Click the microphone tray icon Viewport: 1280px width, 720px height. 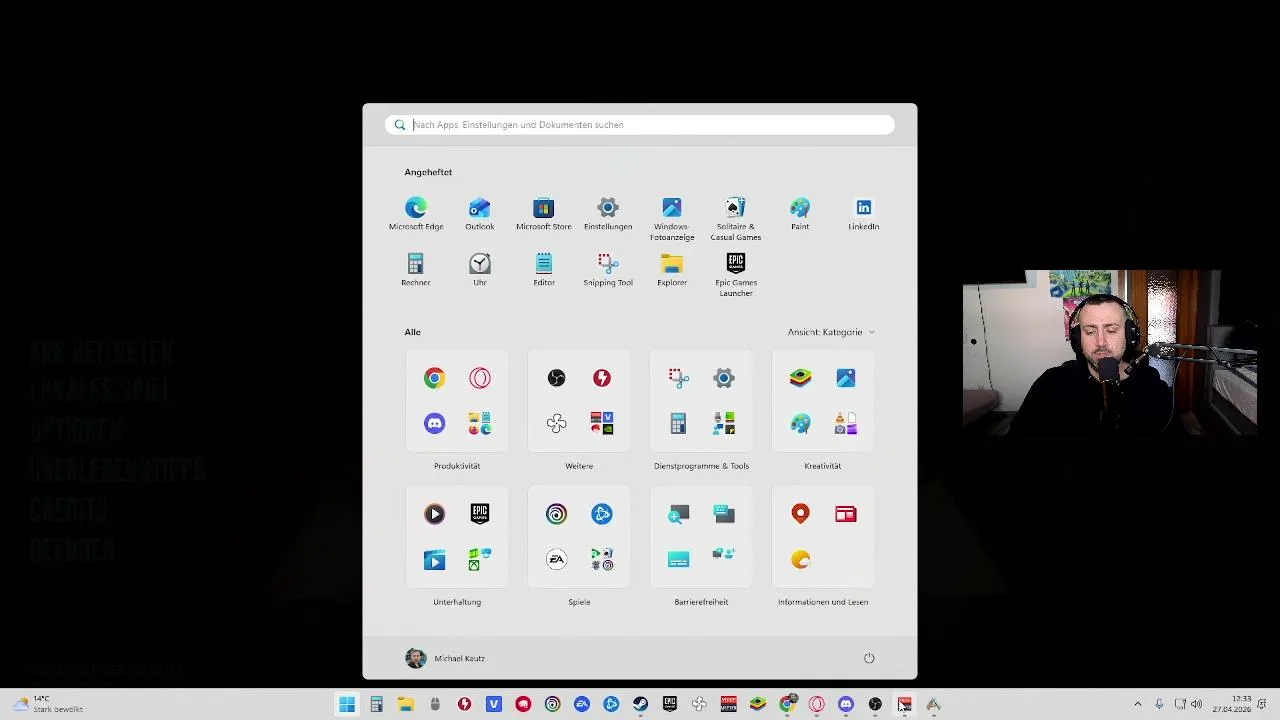point(1159,704)
